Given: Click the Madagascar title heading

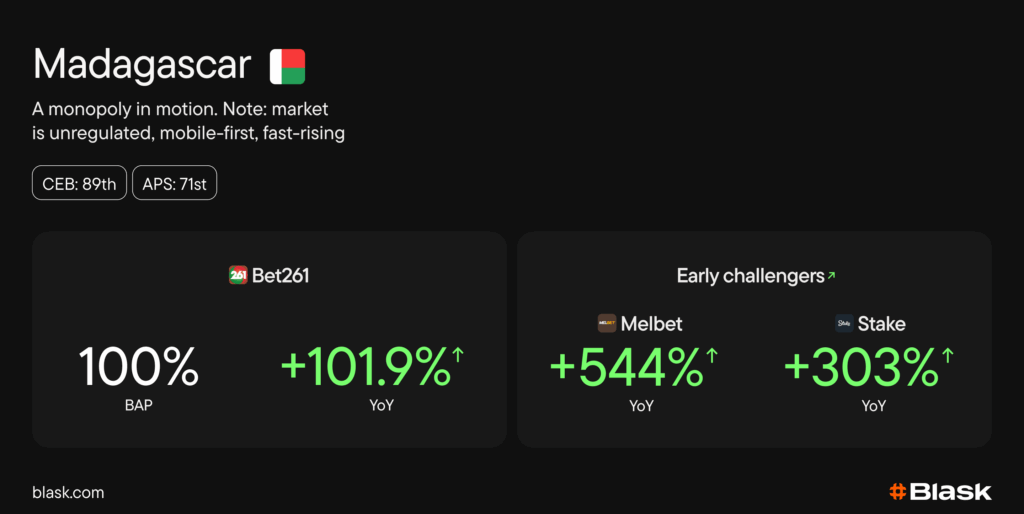Looking at the screenshot, I should pyautogui.click(x=142, y=65).
